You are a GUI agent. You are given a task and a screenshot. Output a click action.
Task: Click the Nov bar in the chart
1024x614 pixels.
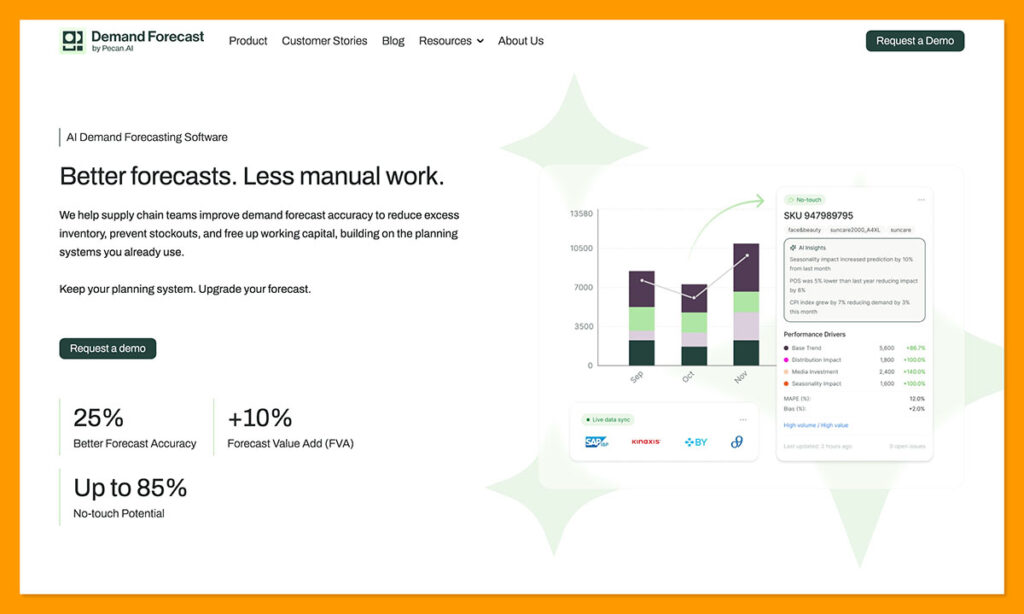(746, 304)
